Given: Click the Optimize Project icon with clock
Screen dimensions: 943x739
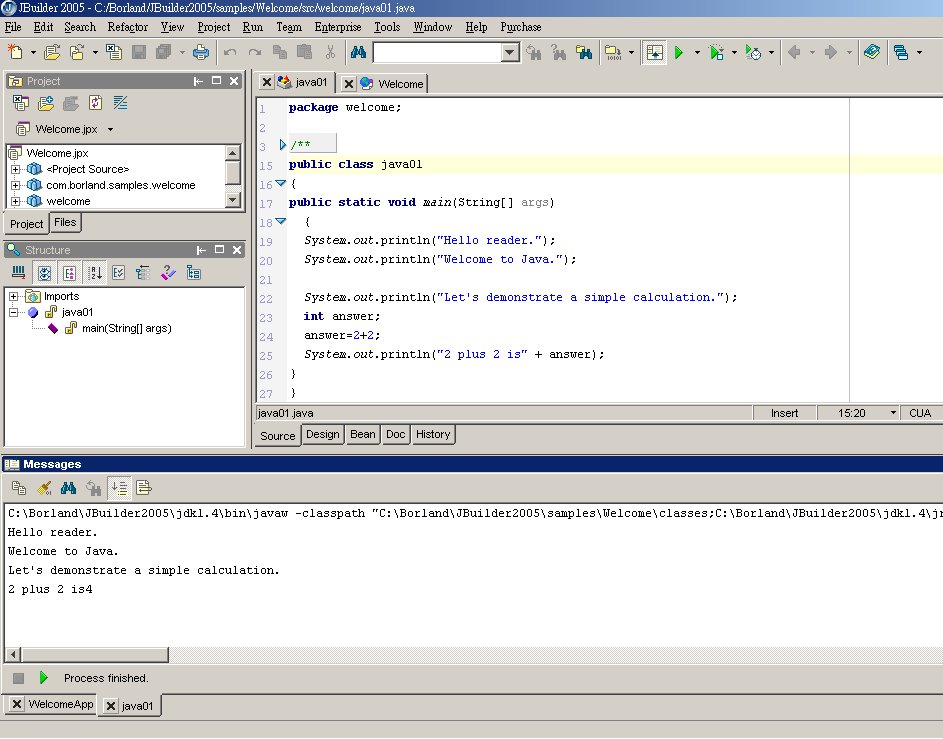Looking at the screenshot, I should click(753, 52).
